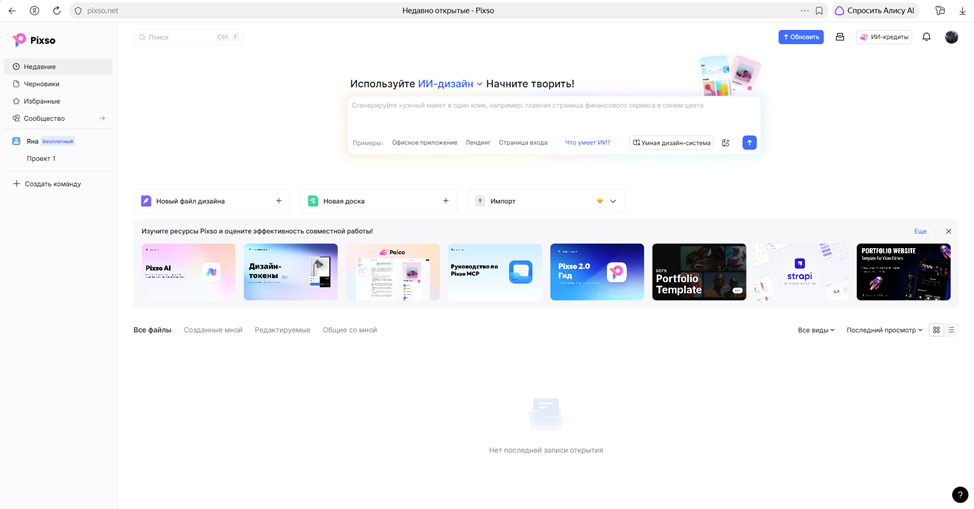Click the Бесплатный plan badge
Screen dimensions: 974x509
pos(58,141)
